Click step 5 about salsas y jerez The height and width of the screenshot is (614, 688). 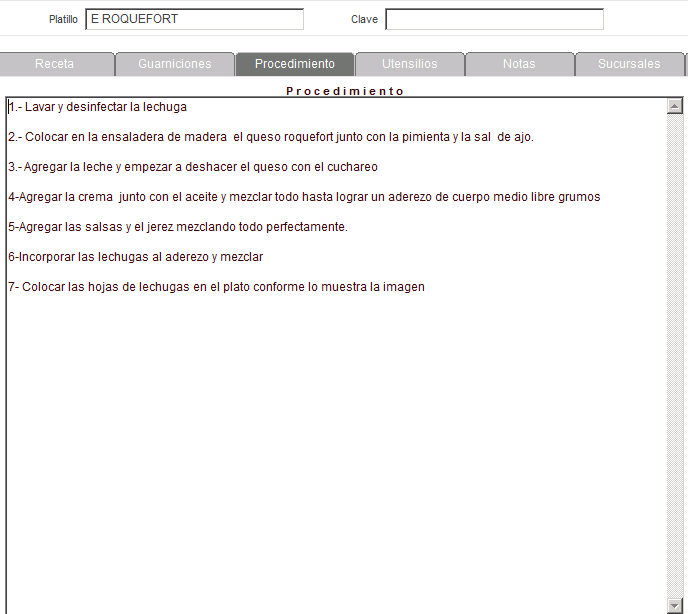[x=178, y=227]
